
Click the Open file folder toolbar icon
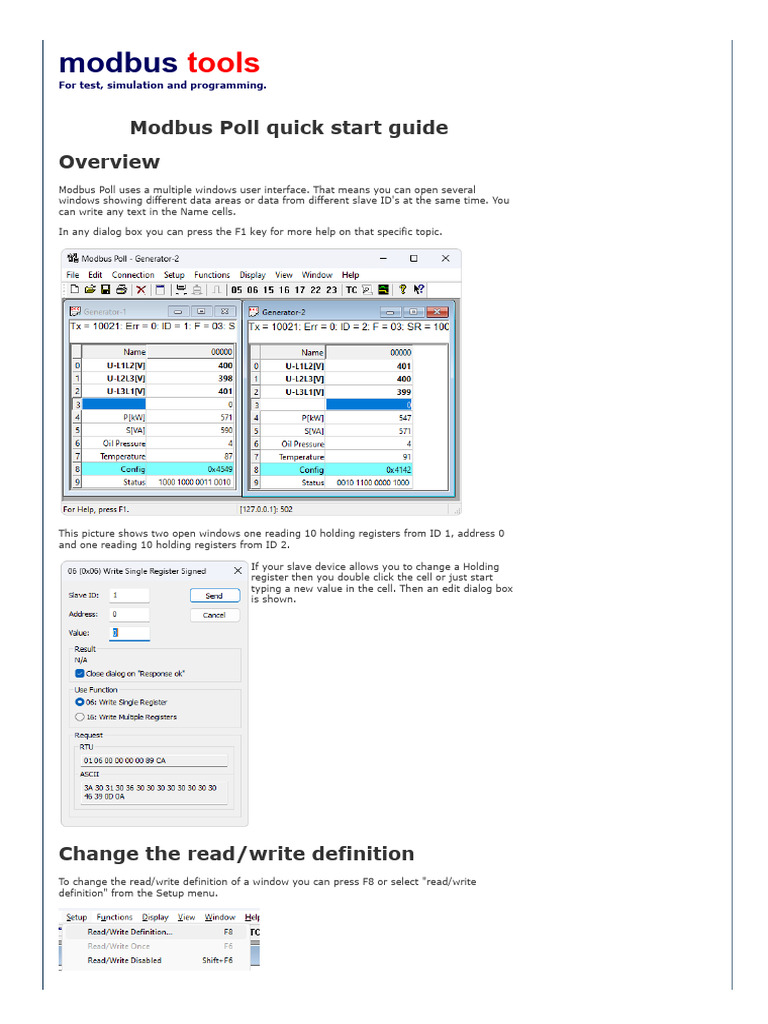pos(90,289)
